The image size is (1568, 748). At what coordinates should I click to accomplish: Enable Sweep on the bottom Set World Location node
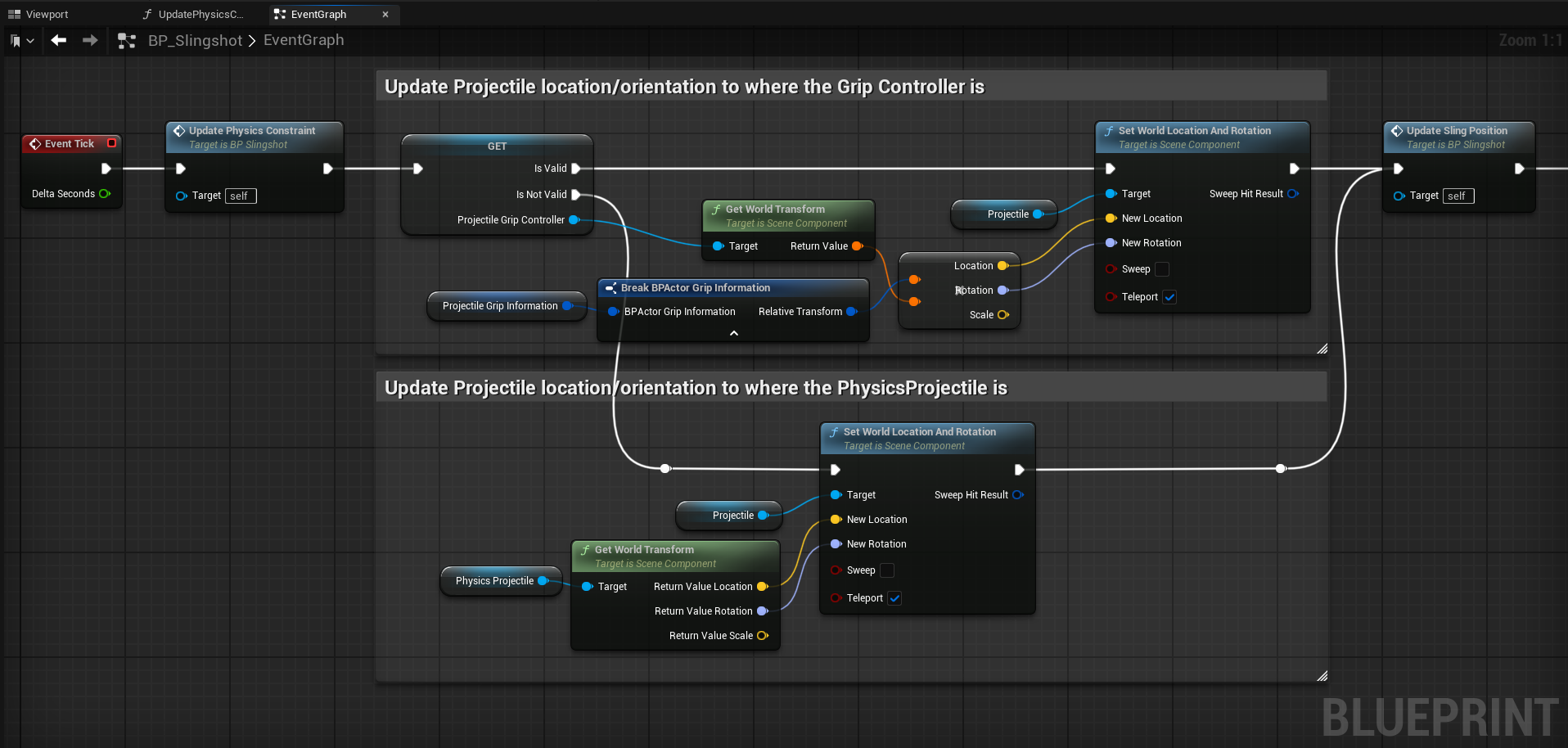click(886, 570)
